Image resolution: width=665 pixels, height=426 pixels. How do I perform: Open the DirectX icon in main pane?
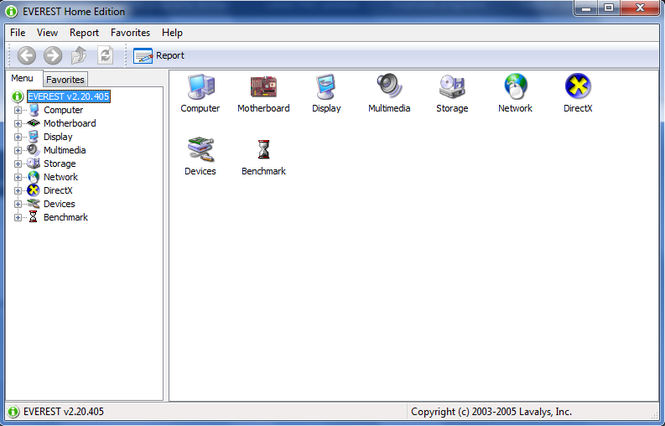pyautogui.click(x=578, y=93)
